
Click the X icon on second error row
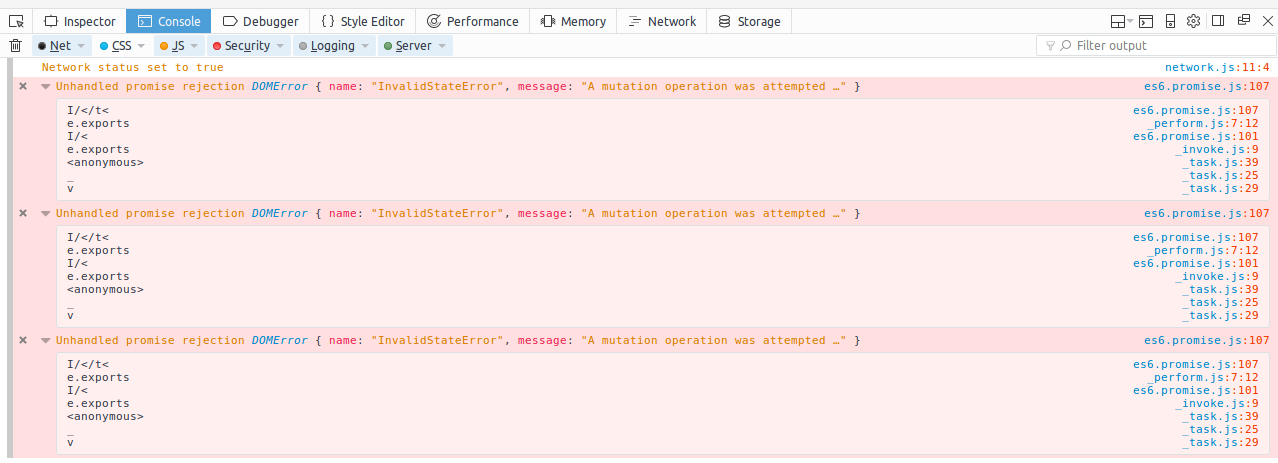point(23,214)
